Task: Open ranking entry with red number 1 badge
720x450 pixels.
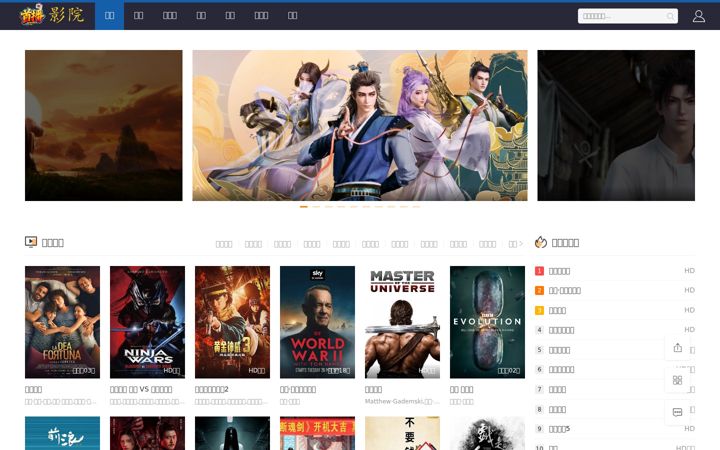Action: (615, 271)
